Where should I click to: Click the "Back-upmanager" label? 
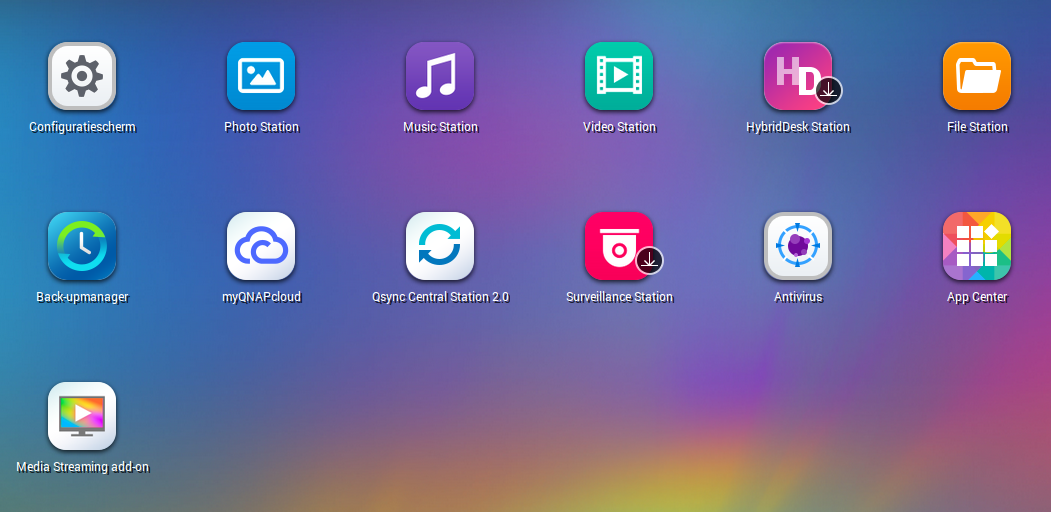(82, 297)
